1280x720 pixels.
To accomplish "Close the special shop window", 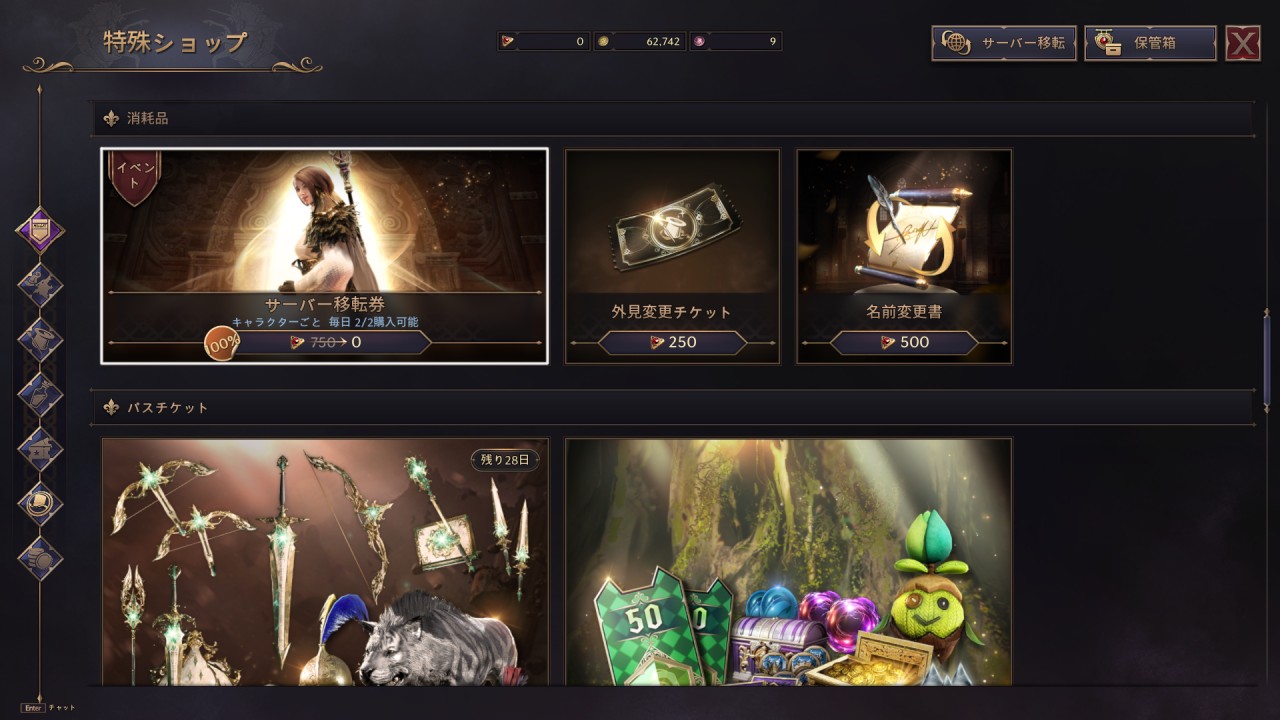I will (x=1243, y=43).
